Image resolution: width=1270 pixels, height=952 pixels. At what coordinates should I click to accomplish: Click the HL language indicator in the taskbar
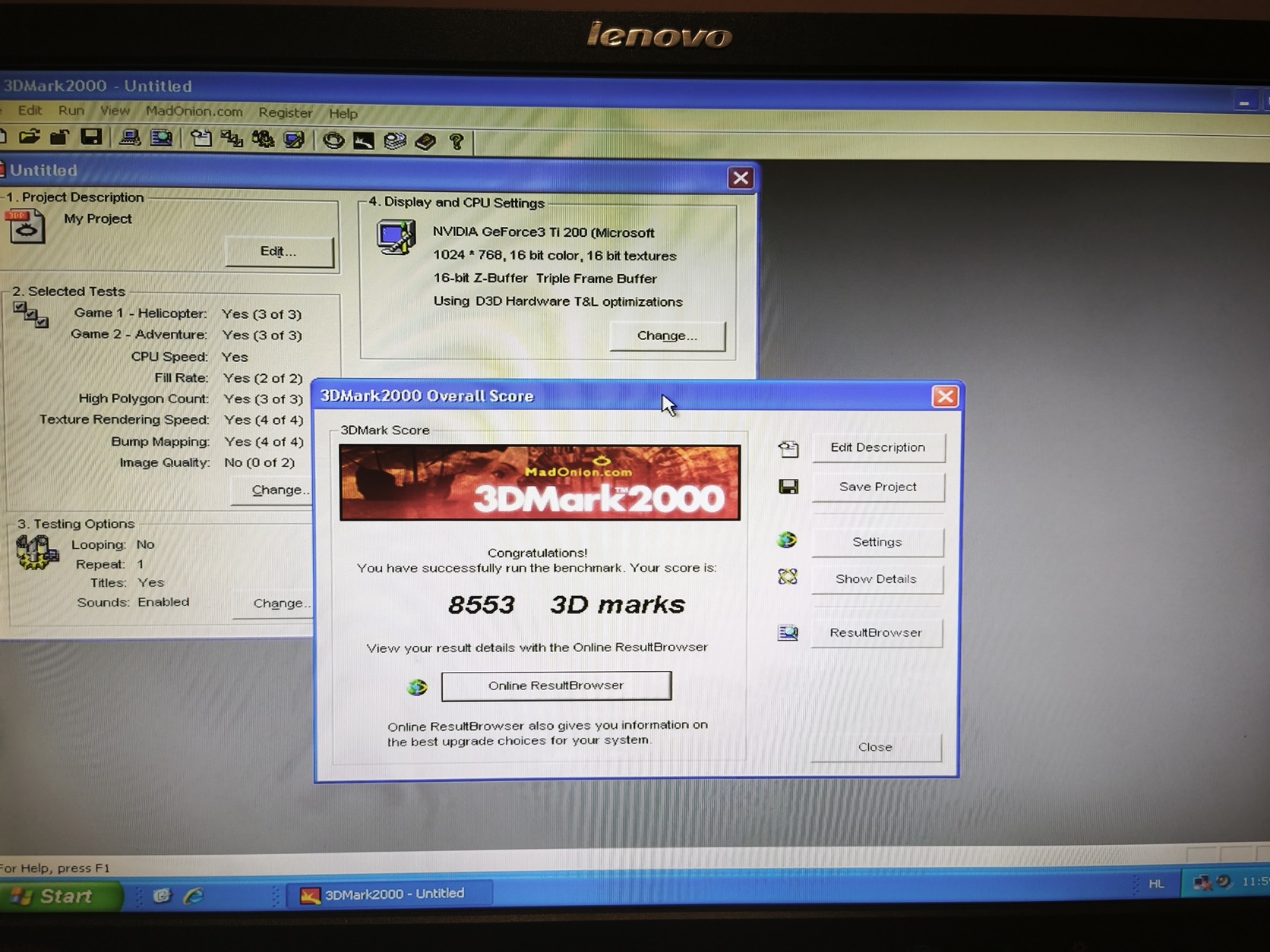[x=1156, y=884]
